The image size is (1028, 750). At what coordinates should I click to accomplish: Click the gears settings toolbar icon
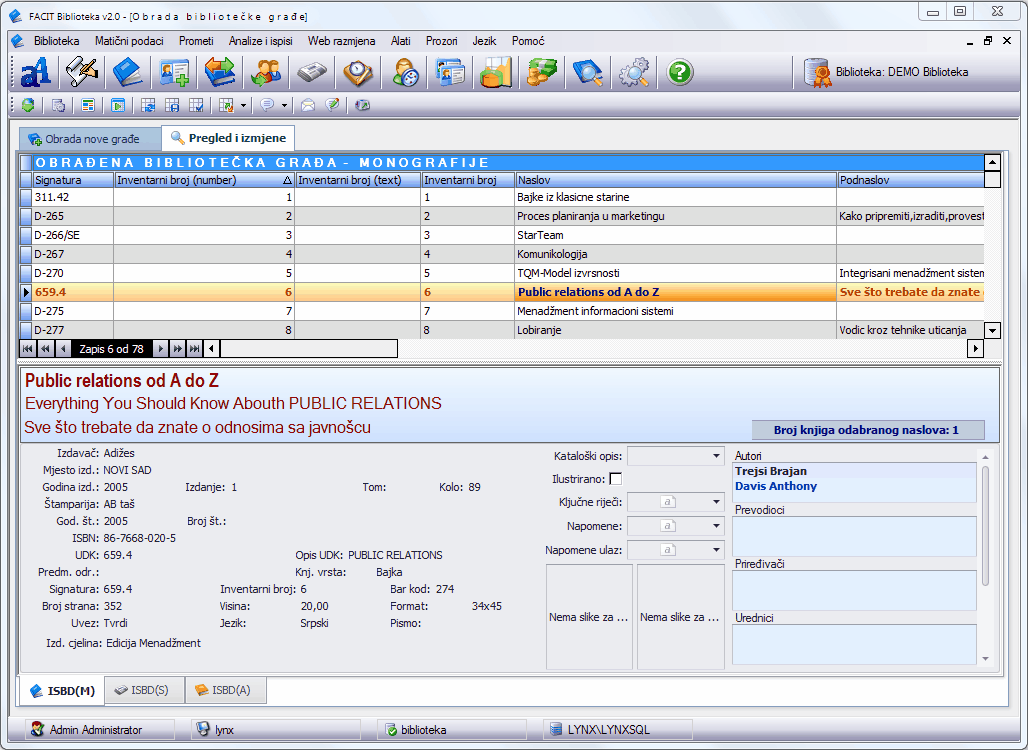pyautogui.click(x=633, y=72)
